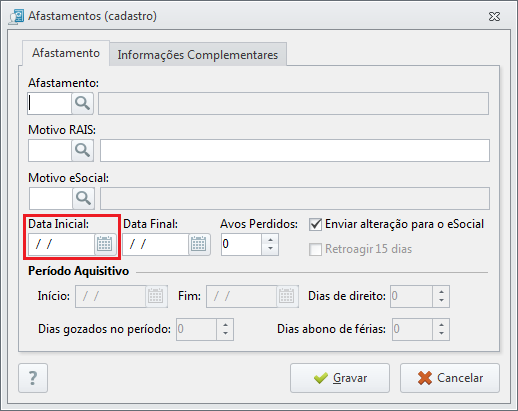Click the question mark help button

tap(33, 378)
